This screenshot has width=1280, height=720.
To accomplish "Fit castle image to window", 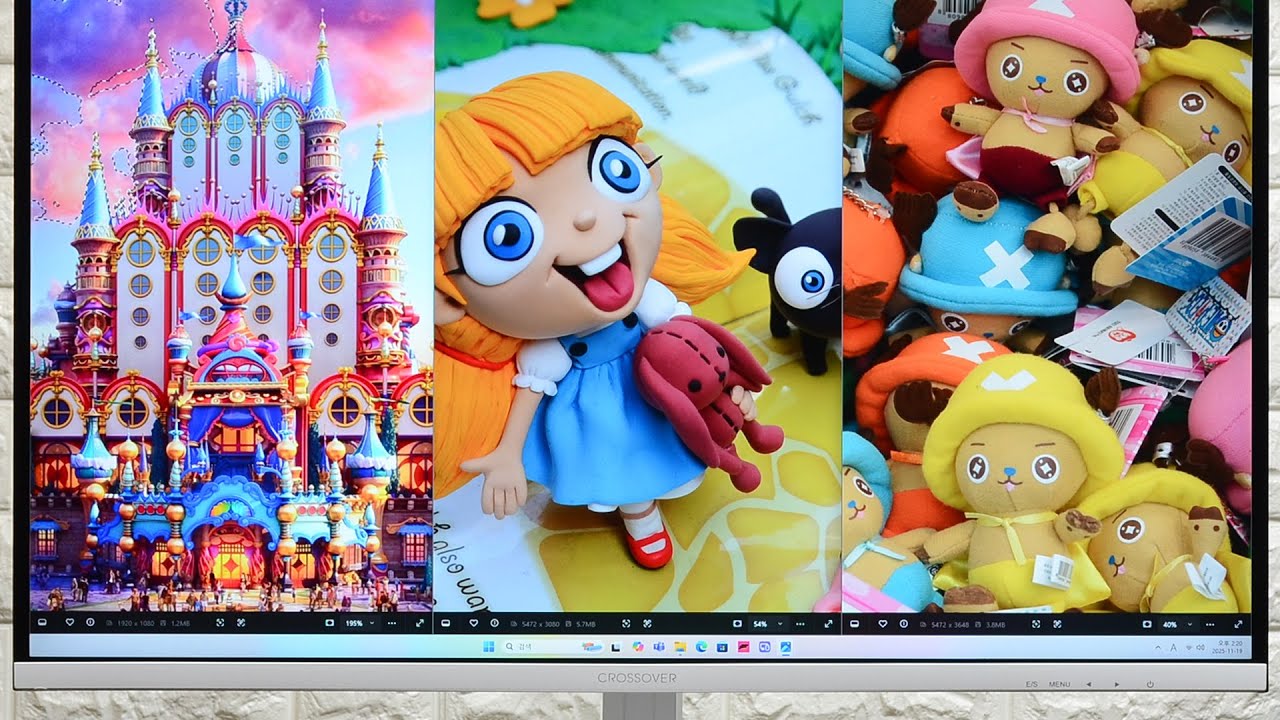I will tap(220, 623).
